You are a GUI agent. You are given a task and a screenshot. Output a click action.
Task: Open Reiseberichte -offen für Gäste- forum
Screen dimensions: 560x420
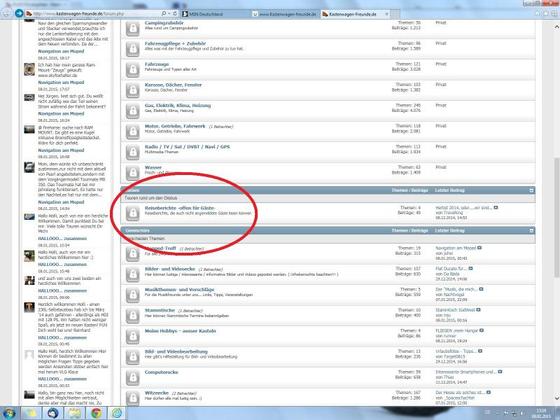click(180, 208)
